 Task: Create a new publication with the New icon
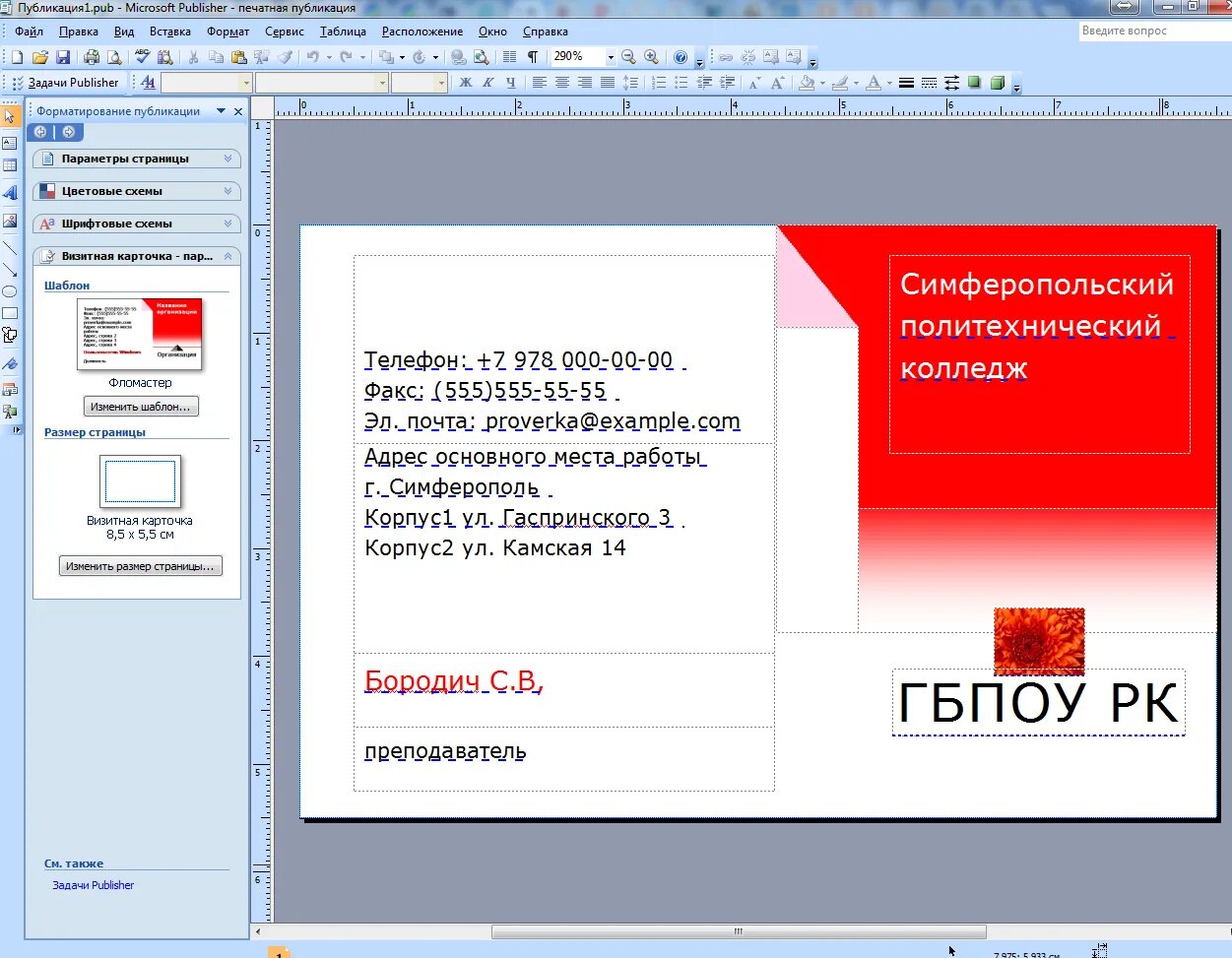pos(18,57)
